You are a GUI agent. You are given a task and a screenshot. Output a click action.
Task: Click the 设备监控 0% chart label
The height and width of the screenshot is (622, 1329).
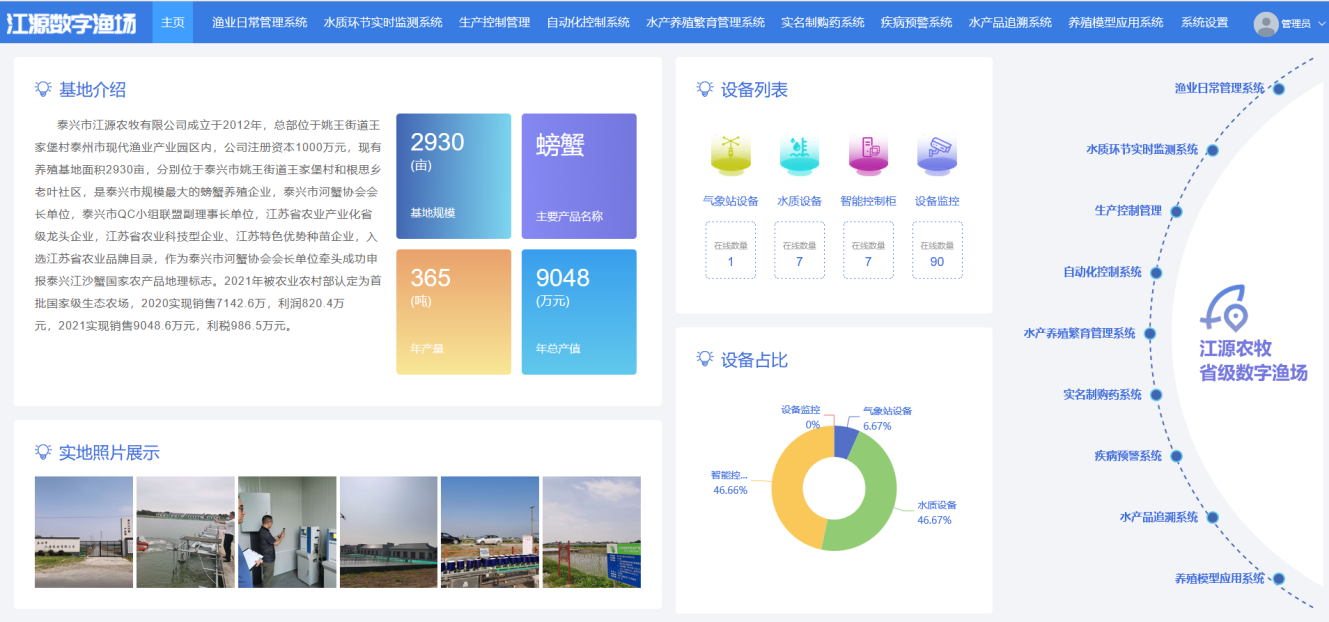coord(801,417)
